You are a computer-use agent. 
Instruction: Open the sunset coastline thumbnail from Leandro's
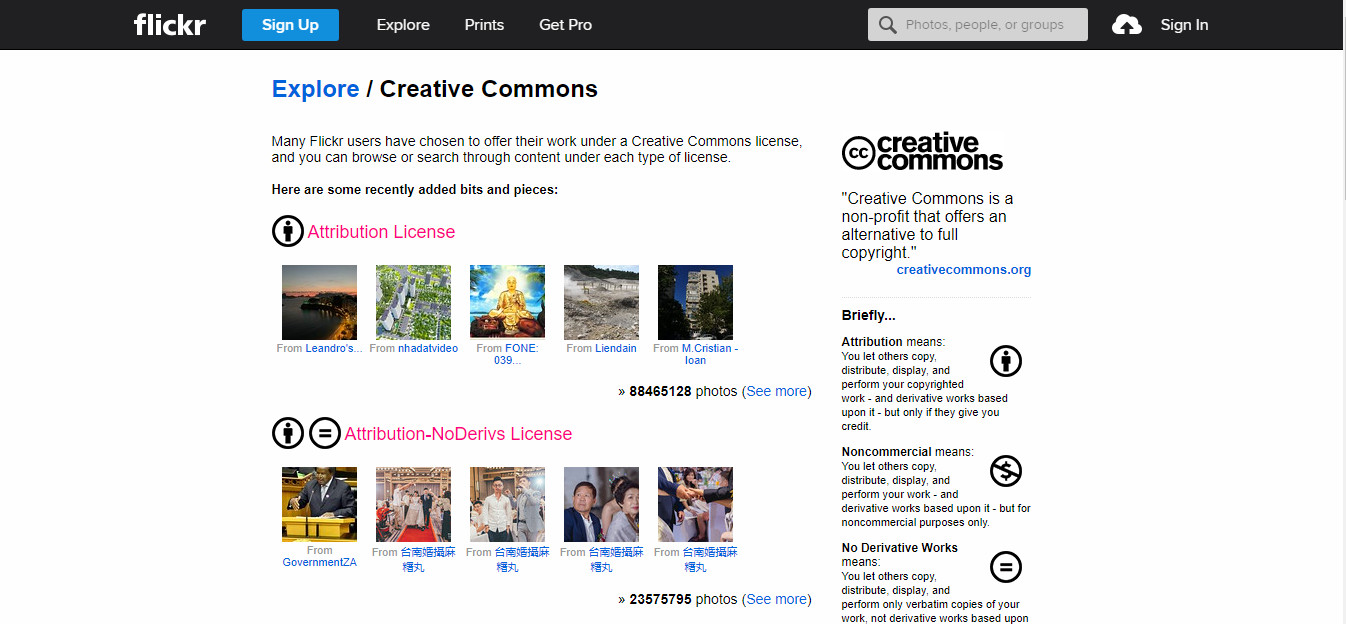319,302
